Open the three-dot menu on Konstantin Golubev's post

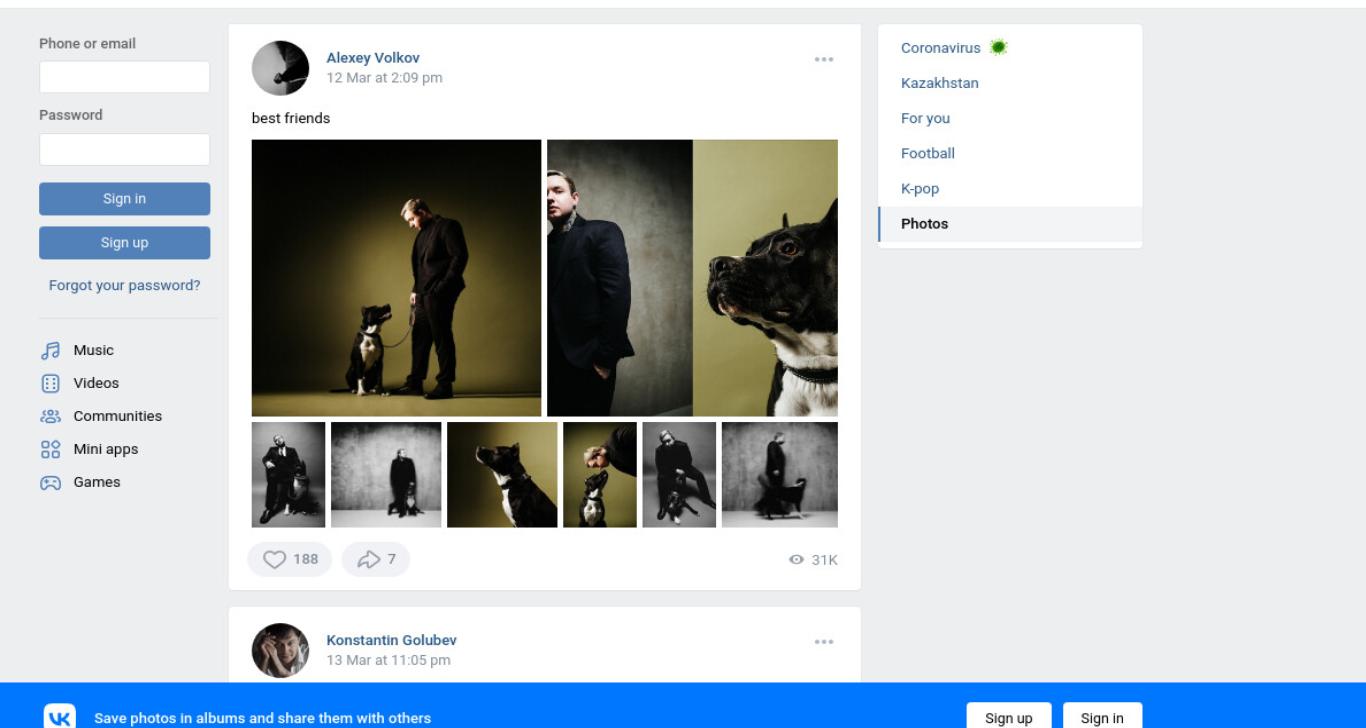[x=824, y=642]
